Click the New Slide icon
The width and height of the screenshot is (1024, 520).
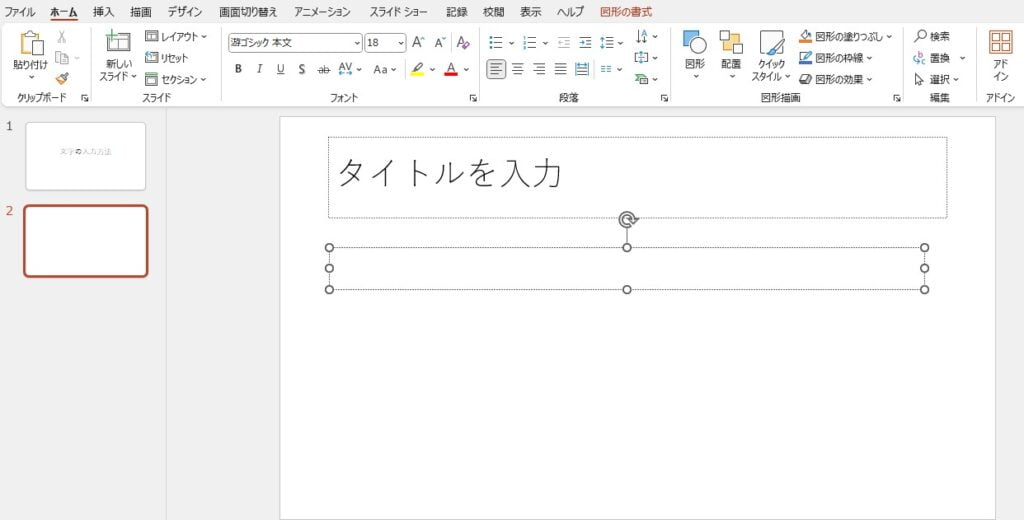(x=118, y=42)
